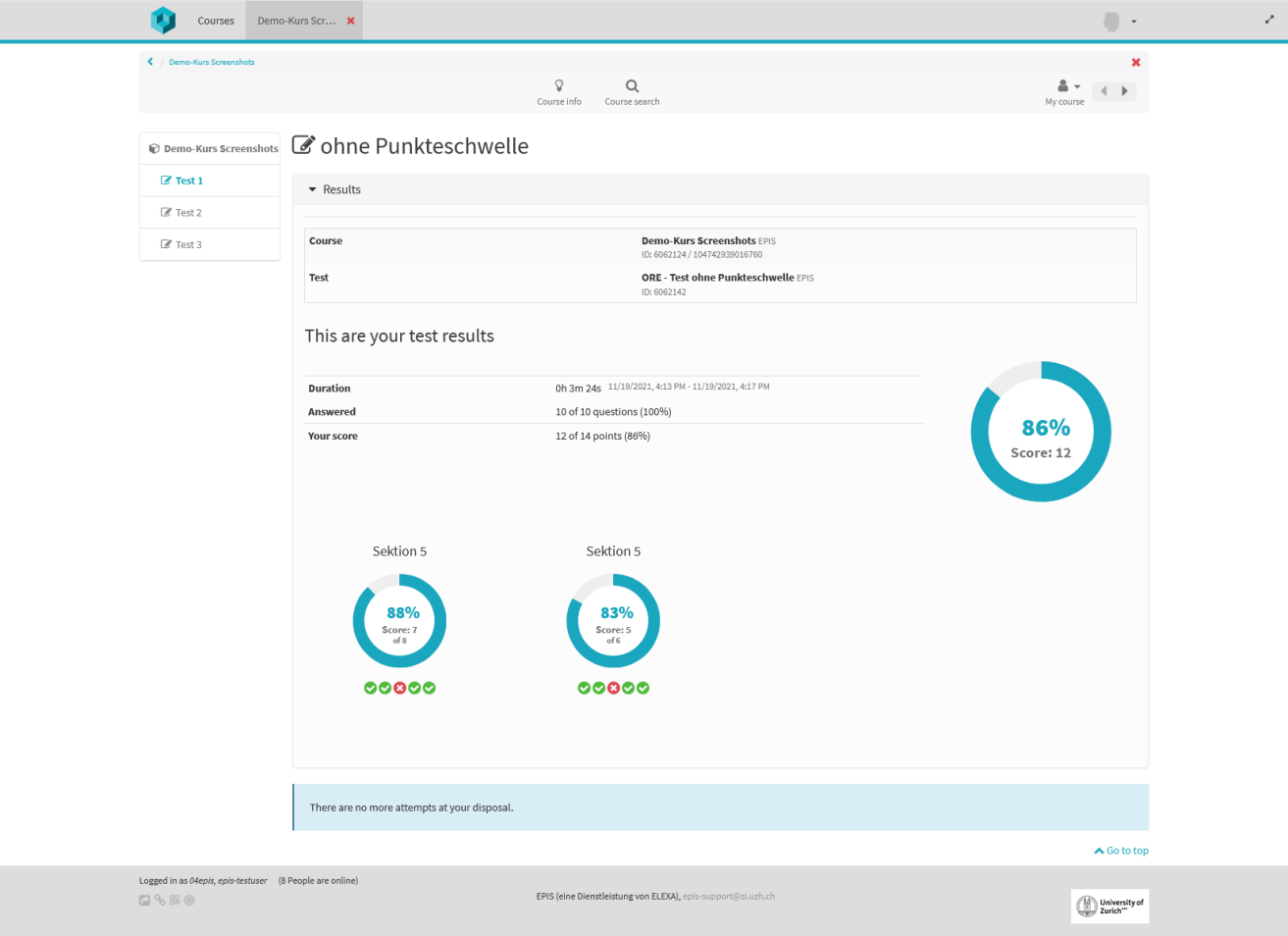This screenshot has height=936, width=1288.
Task: Click the chain link icon in the footer
Action: pyautogui.click(x=160, y=900)
